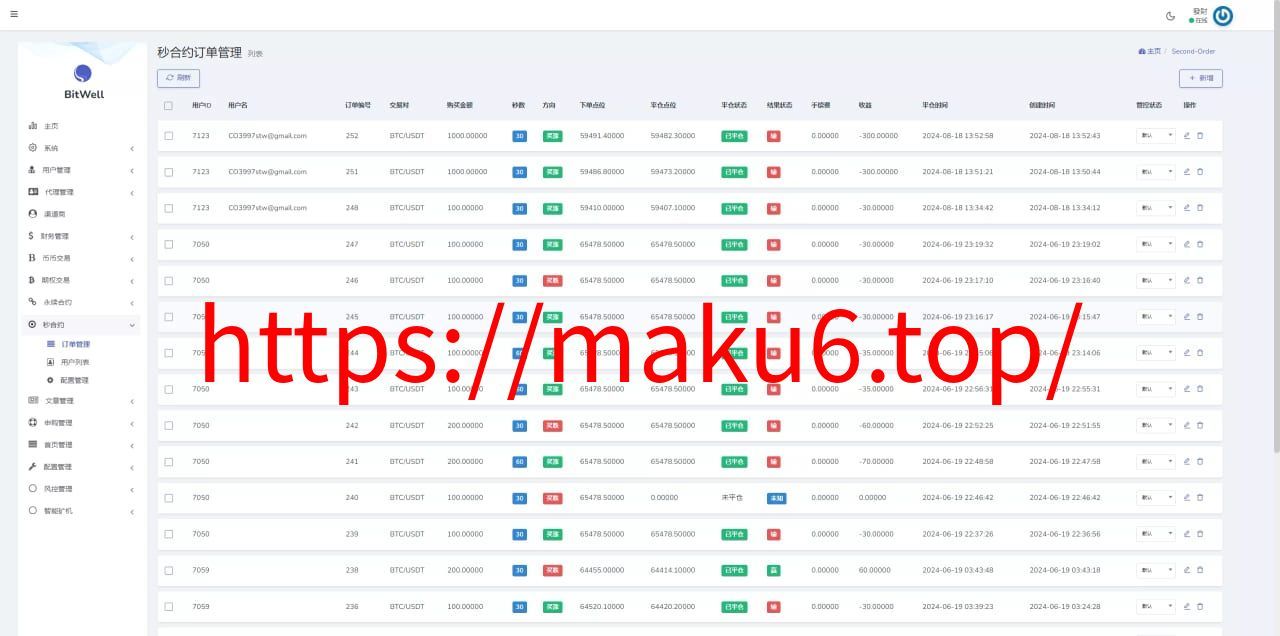Click user ID 7059 in order 238 row
Screen dimensions: 1280x636
pyautogui.click(x=201, y=570)
